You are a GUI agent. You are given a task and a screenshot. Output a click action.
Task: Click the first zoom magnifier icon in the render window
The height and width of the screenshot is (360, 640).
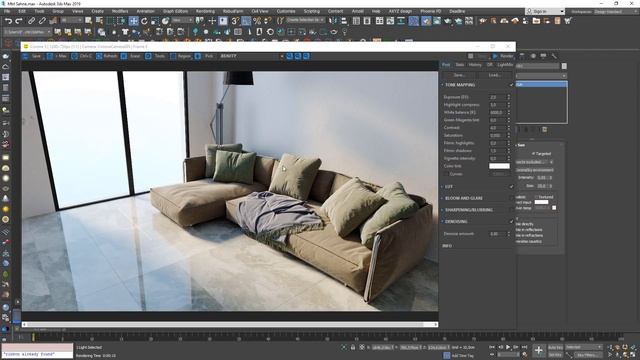click(x=289, y=56)
